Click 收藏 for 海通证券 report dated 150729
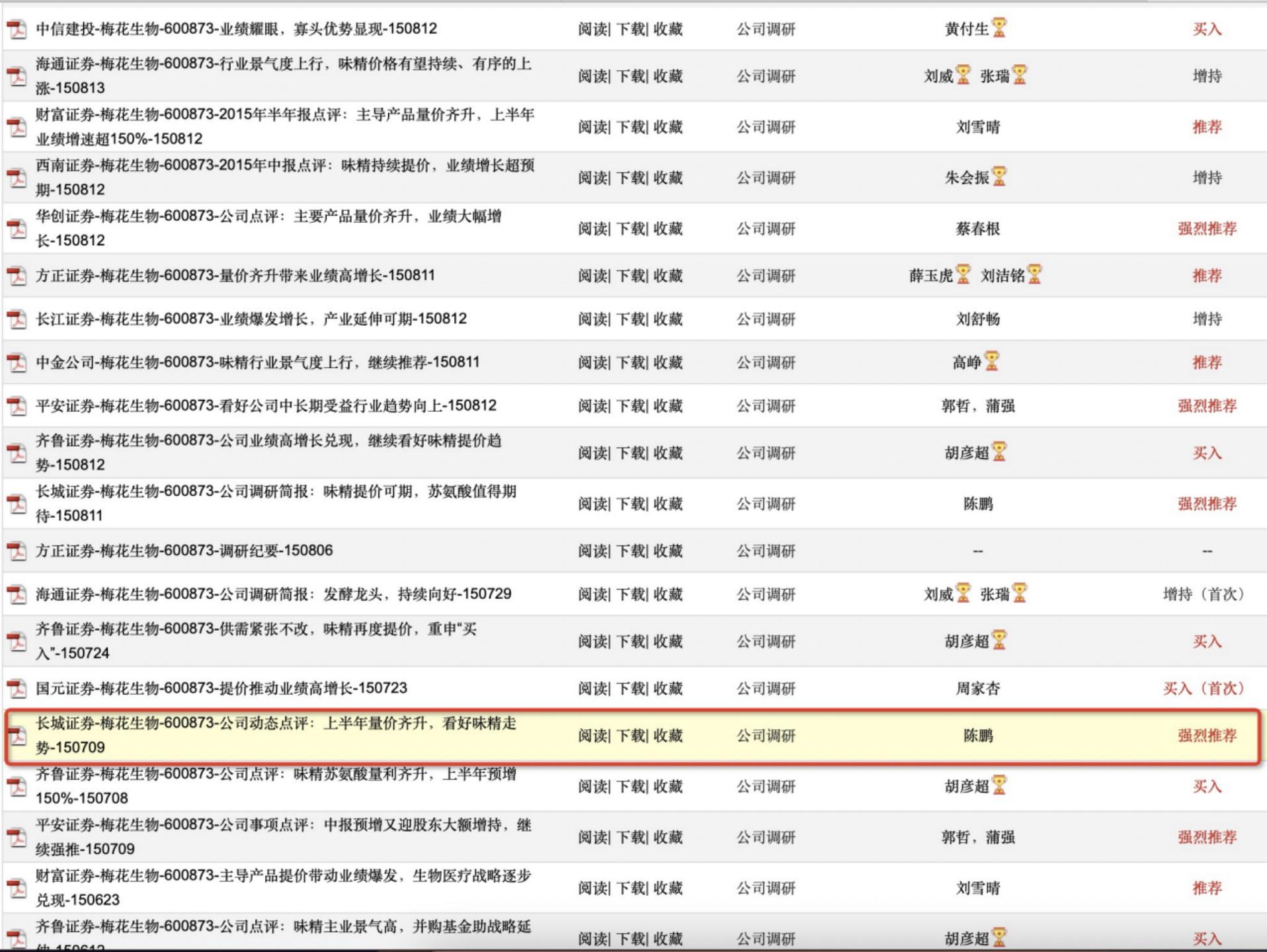This screenshot has height=952, width=1267. point(668,594)
